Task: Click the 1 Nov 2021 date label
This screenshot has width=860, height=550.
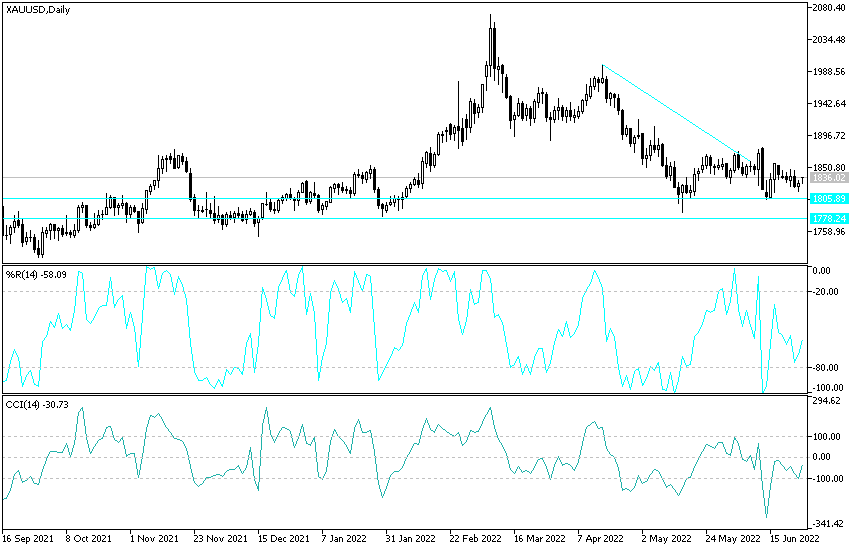Action: point(154,538)
